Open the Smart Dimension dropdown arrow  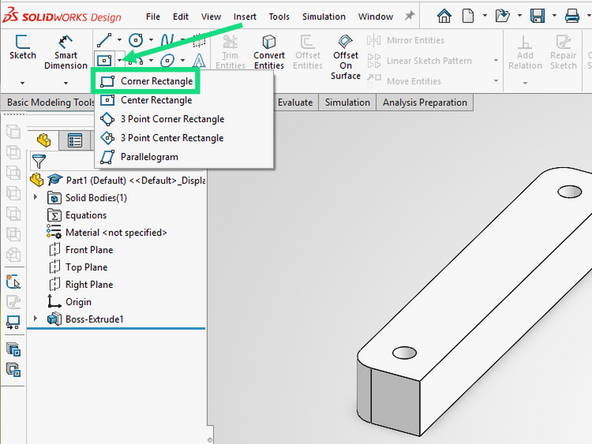tap(66, 83)
